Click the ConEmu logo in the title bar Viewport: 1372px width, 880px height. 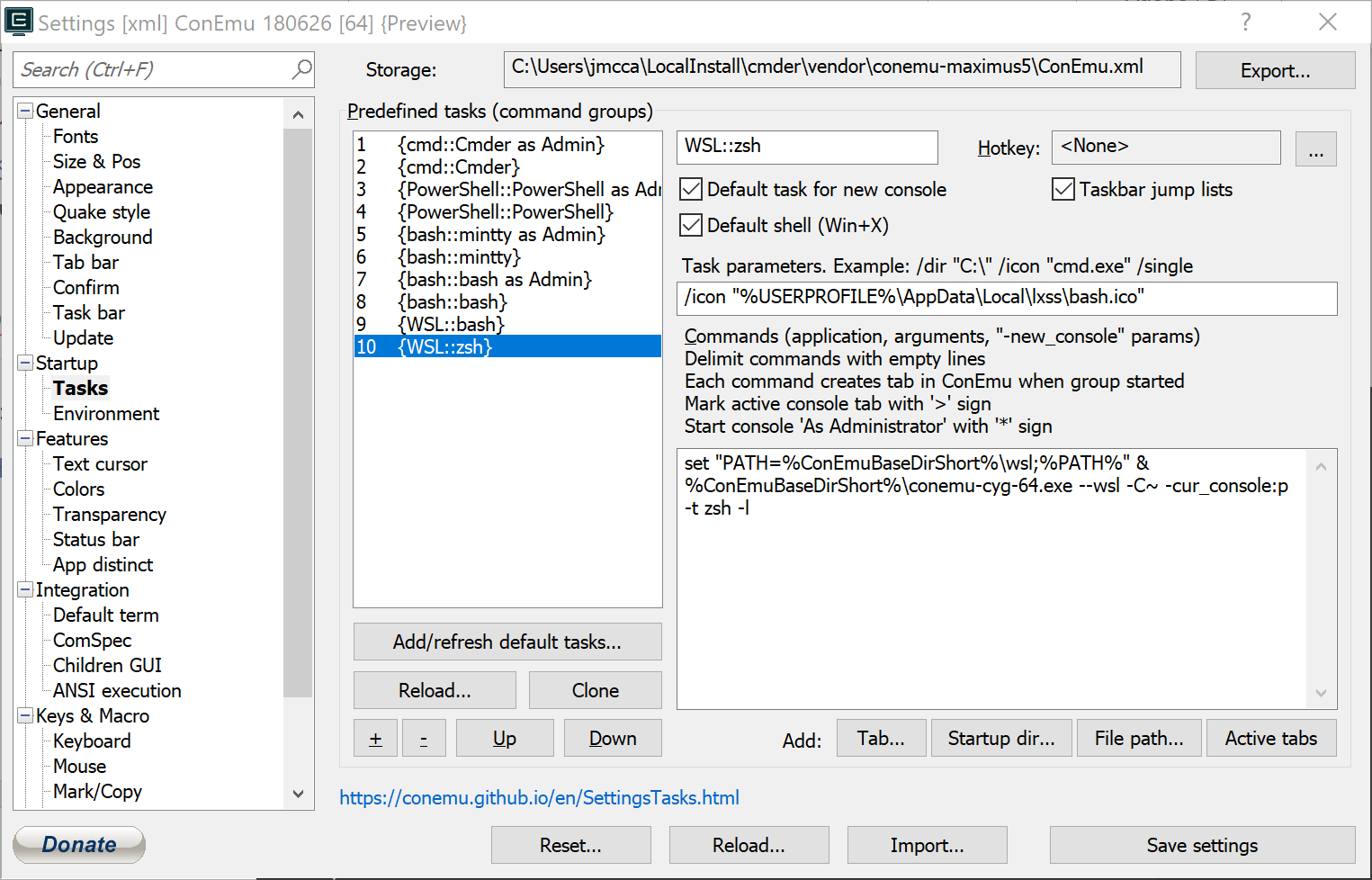coord(19,21)
